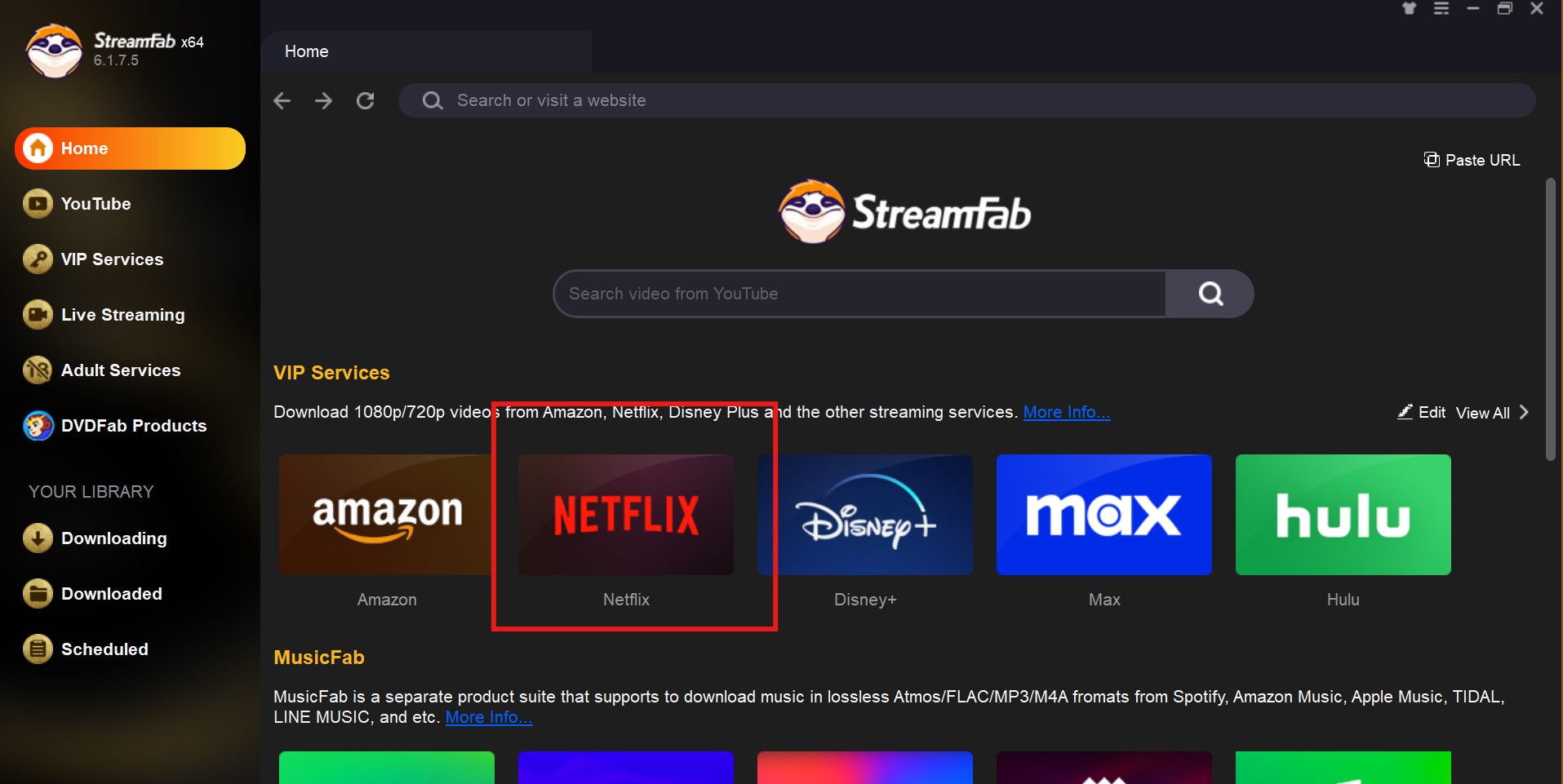
Task: Expand VIP Services with the chevron arrow
Action: pyautogui.click(x=1524, y=412)
